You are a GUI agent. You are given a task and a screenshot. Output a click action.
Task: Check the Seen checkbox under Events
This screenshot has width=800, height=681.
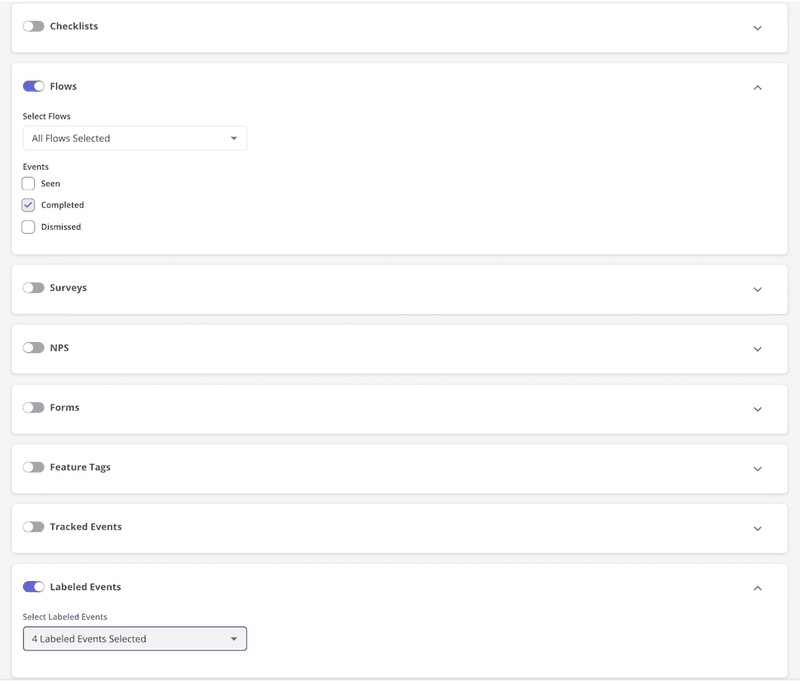click(x=28, y=184)
